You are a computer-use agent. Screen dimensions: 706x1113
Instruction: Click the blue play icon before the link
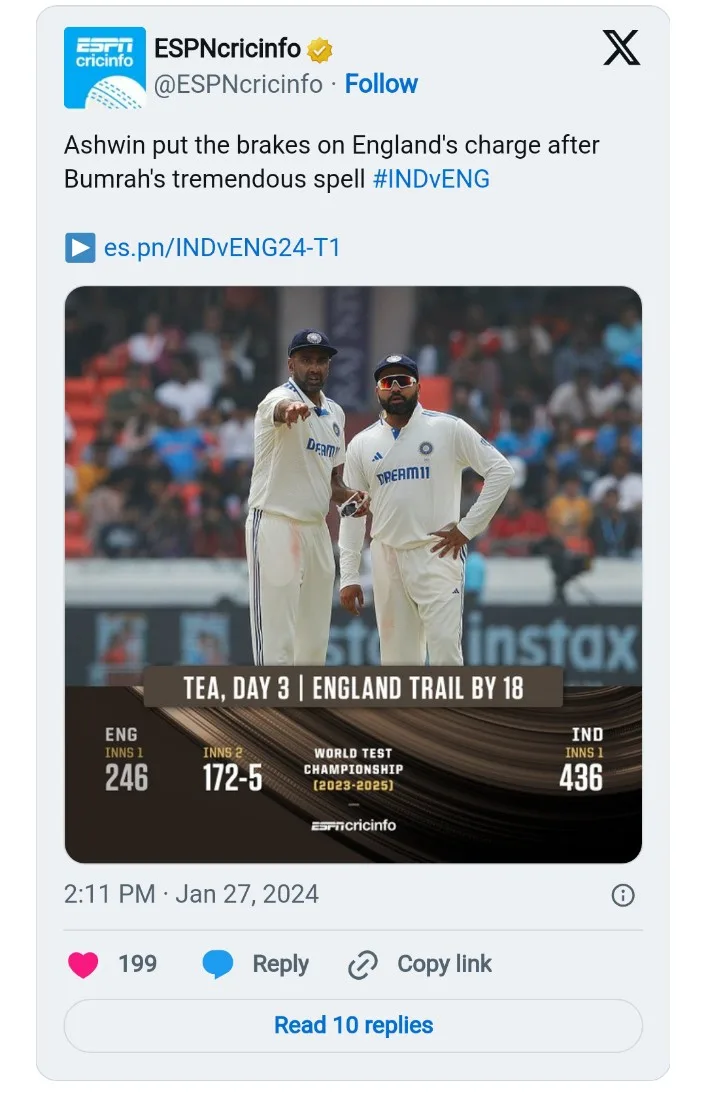80,247
